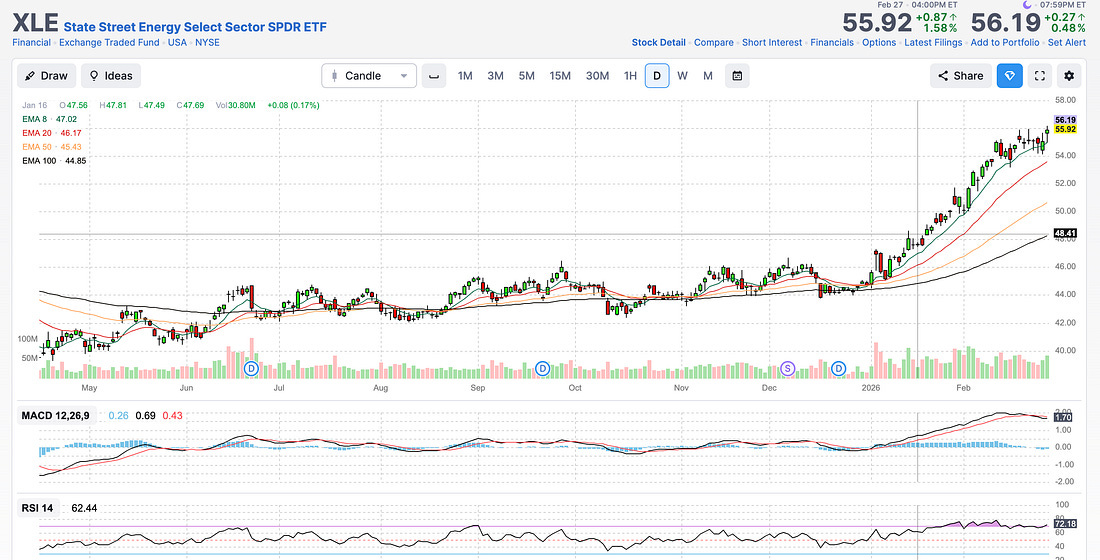The width and height of the screenshot is (1100, 560).
Task: Click the moon after-hours icon
Action: pos(1027,5)
